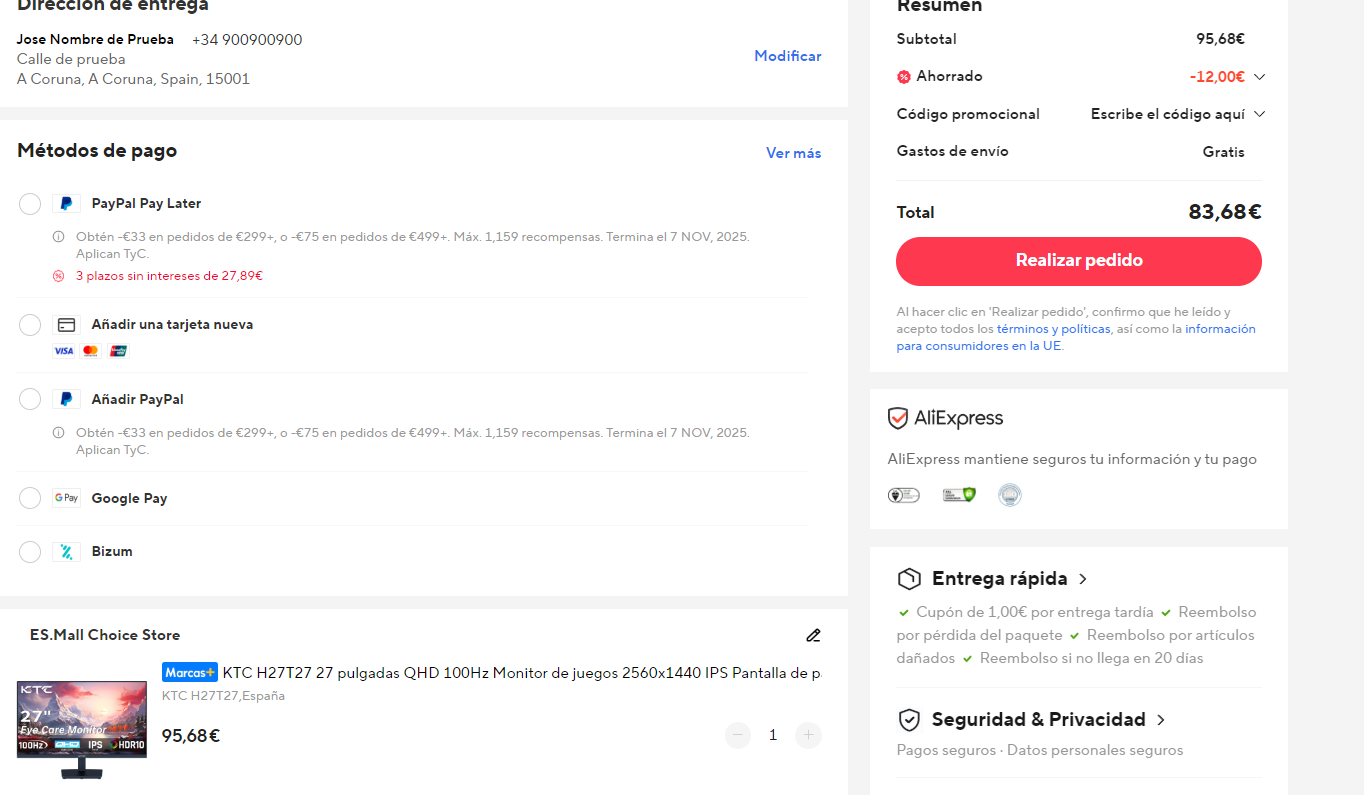Open información para consumidores en la UE link
The width and height of the screenshot is (1364, 795).
click(x=1076, y=337)
